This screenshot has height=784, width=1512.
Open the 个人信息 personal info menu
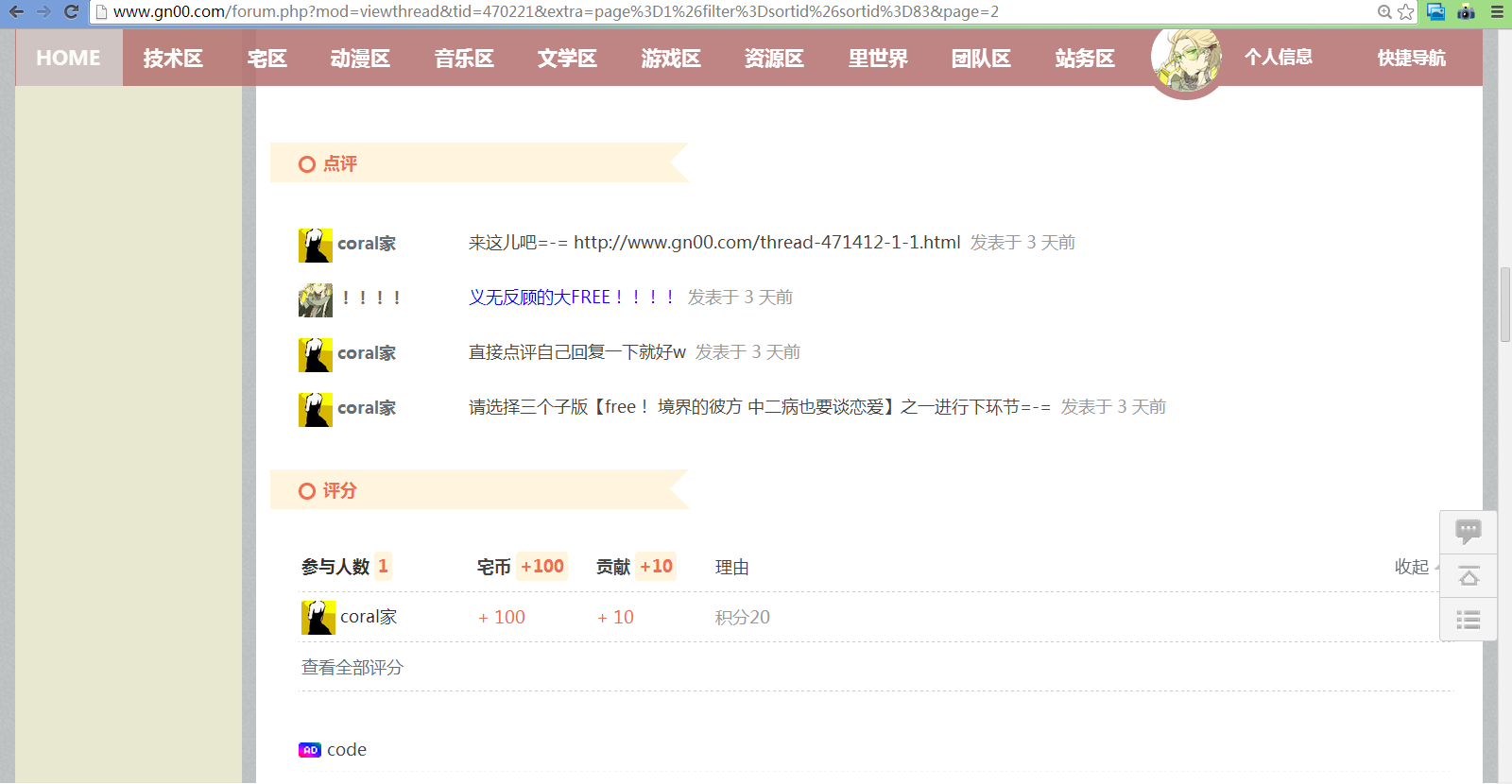click(1278, 57)
